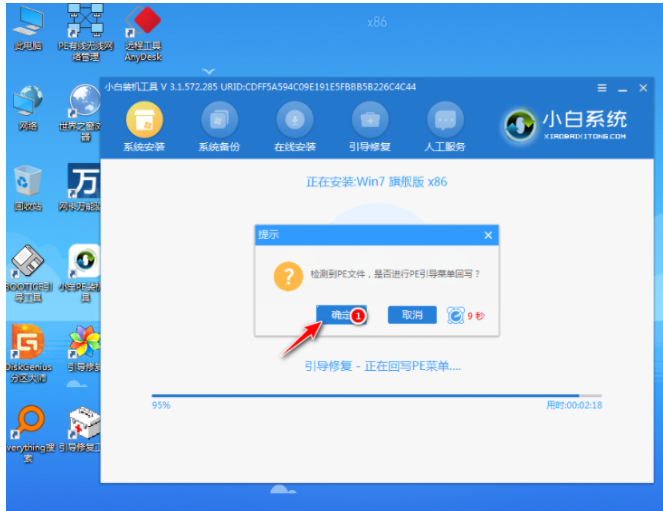Open the hamburger menu in title bar

tap(602, 88)
